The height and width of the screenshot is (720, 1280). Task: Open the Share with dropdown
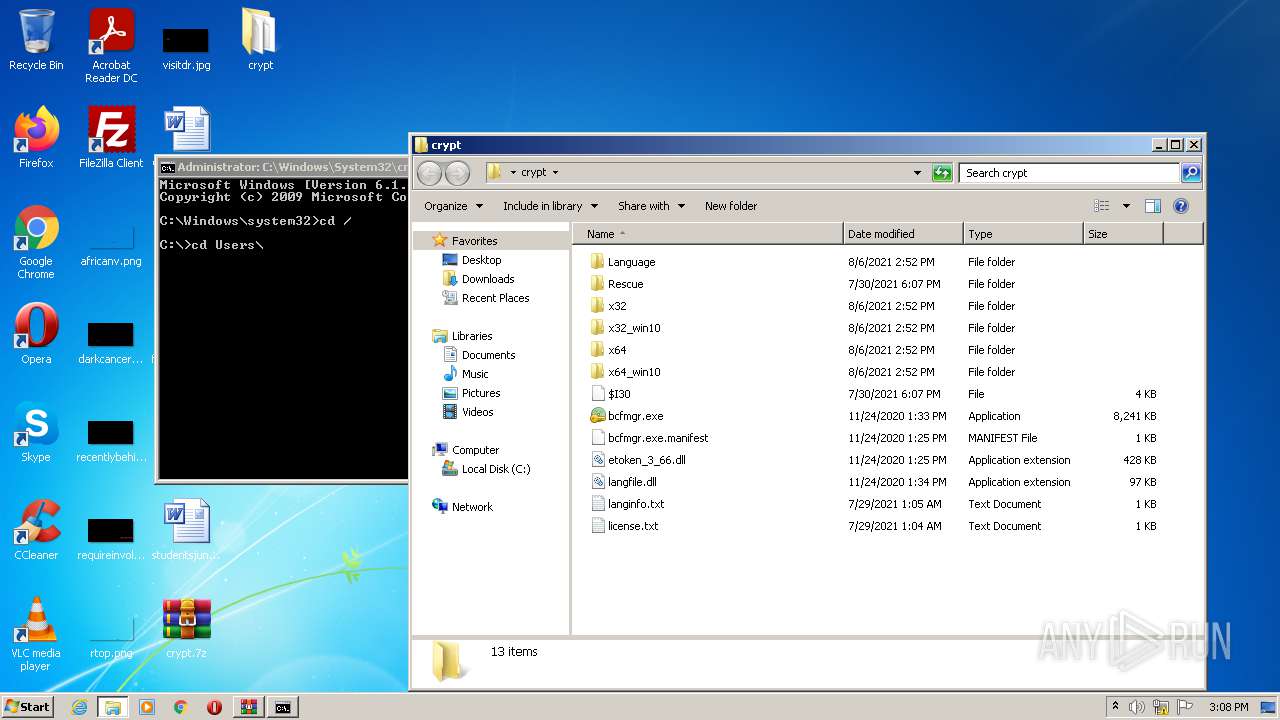pos(651,206)
